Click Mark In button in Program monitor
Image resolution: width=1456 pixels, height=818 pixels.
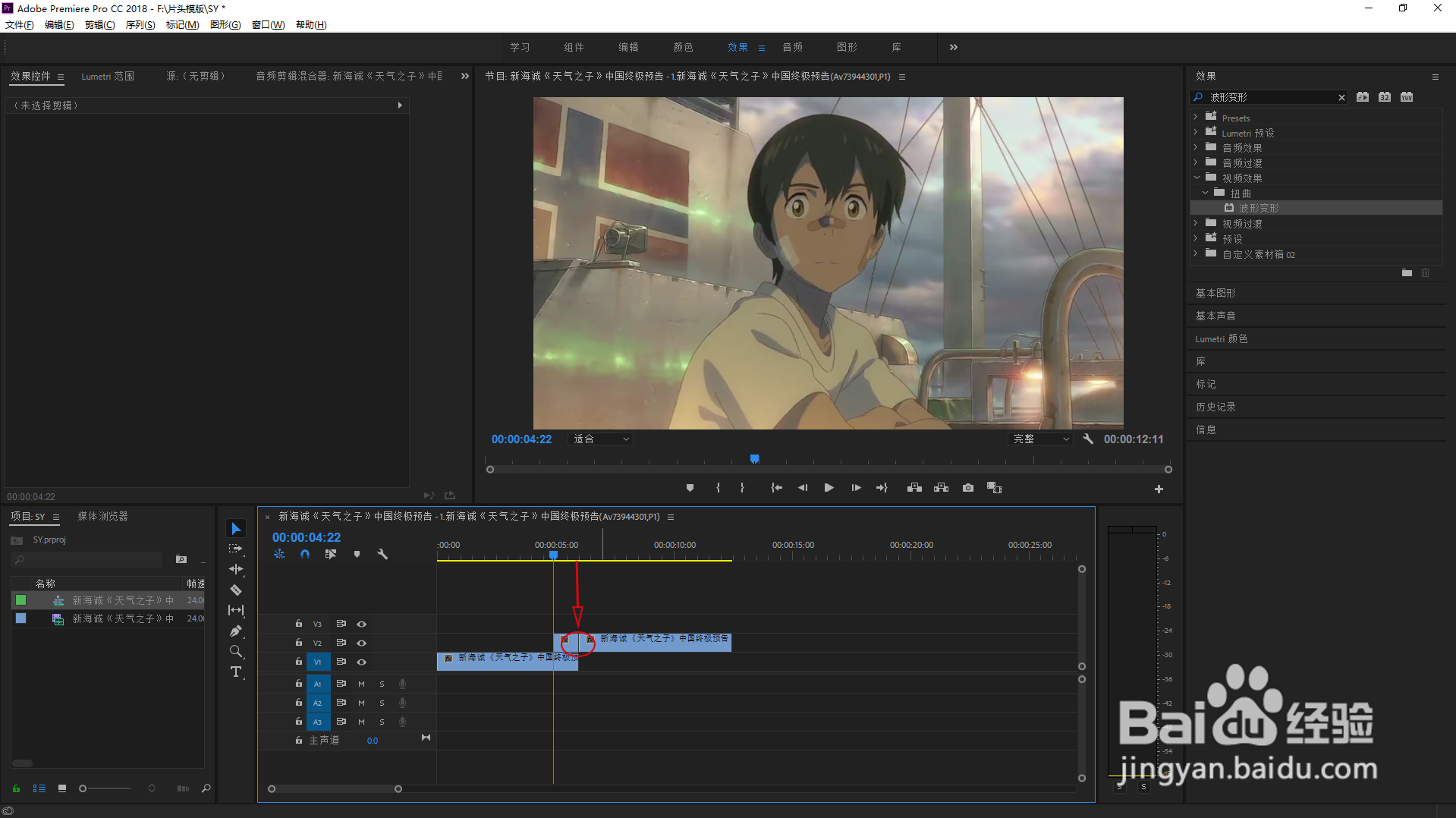[718, 488]
